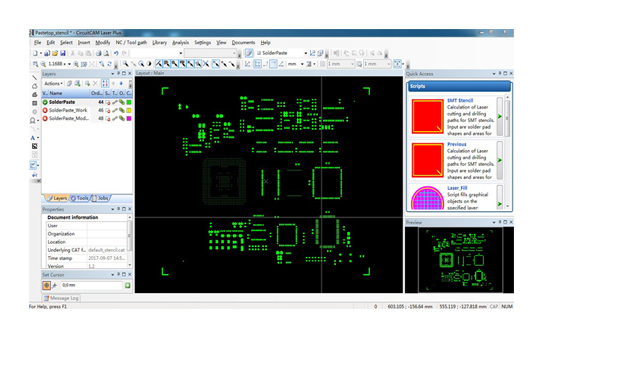Click the edit layer pencil icon
The image size is (640, 370).
[249, 53]
